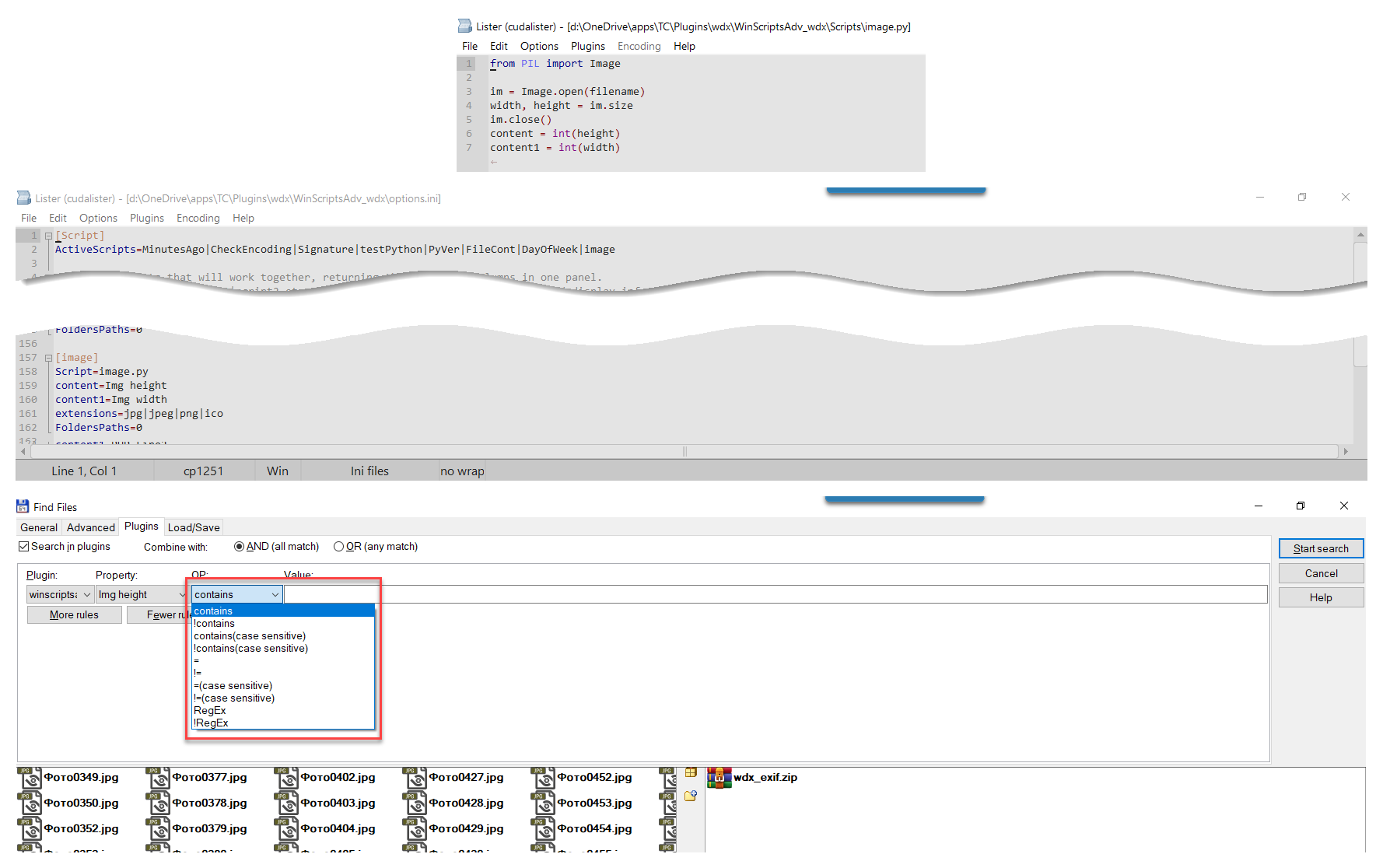Click the Ini files status bar entry
This screenshot has width=1383, height=868.
(369, 471)
